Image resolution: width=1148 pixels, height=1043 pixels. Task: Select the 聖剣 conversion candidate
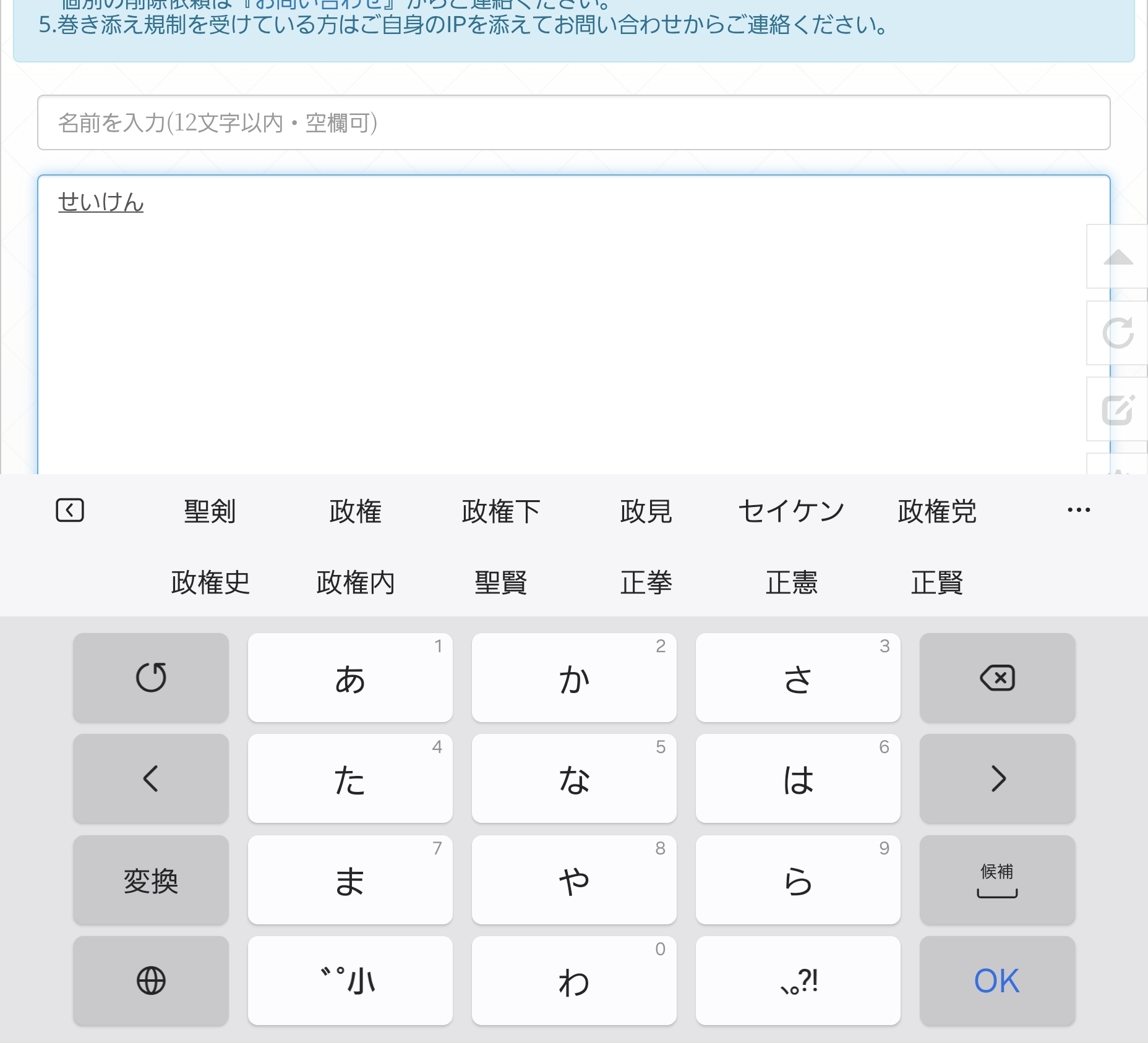210,511
